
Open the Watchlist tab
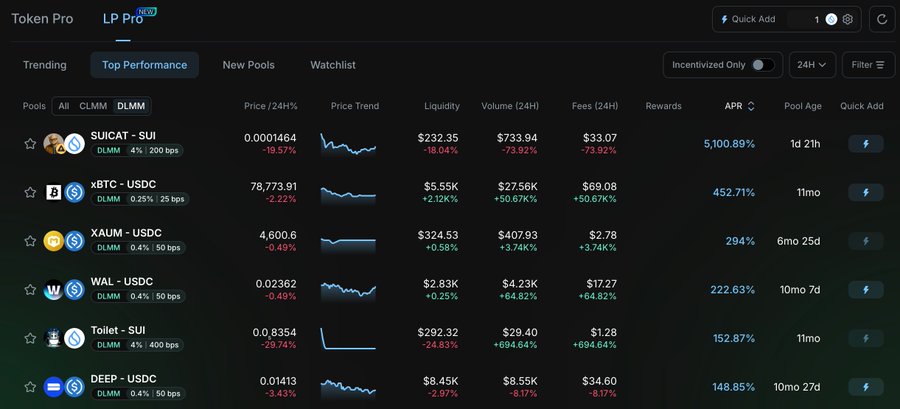click(x=333, y=65)
